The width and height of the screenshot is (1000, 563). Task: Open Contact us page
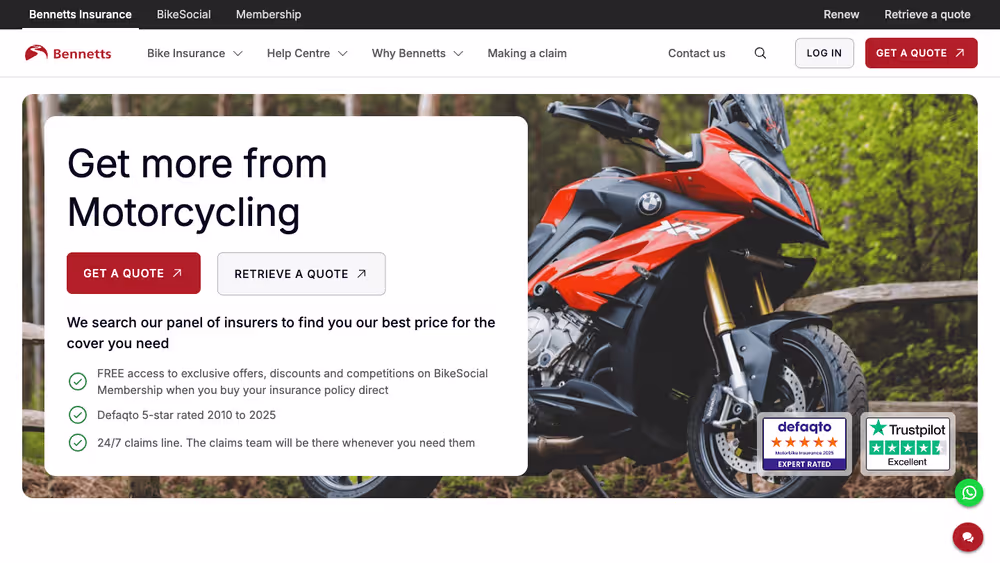click(696, 53)
